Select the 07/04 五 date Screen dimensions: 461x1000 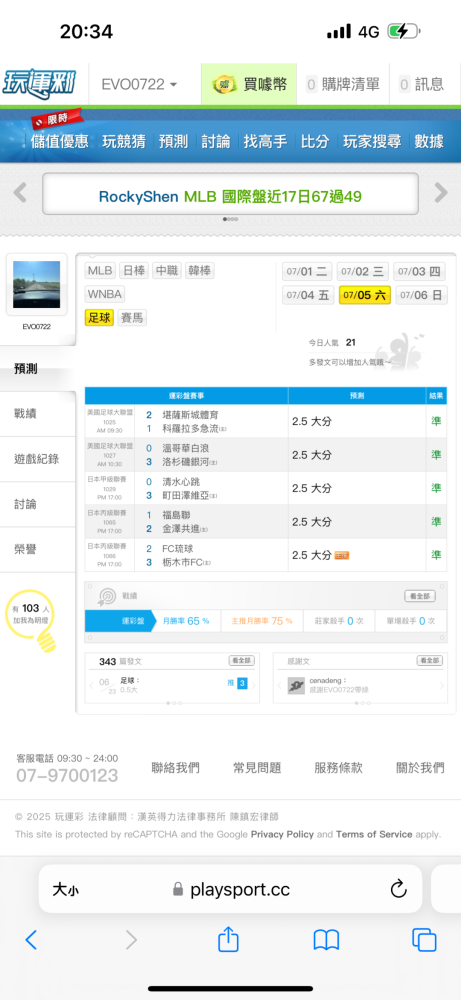tap(309, 295)
